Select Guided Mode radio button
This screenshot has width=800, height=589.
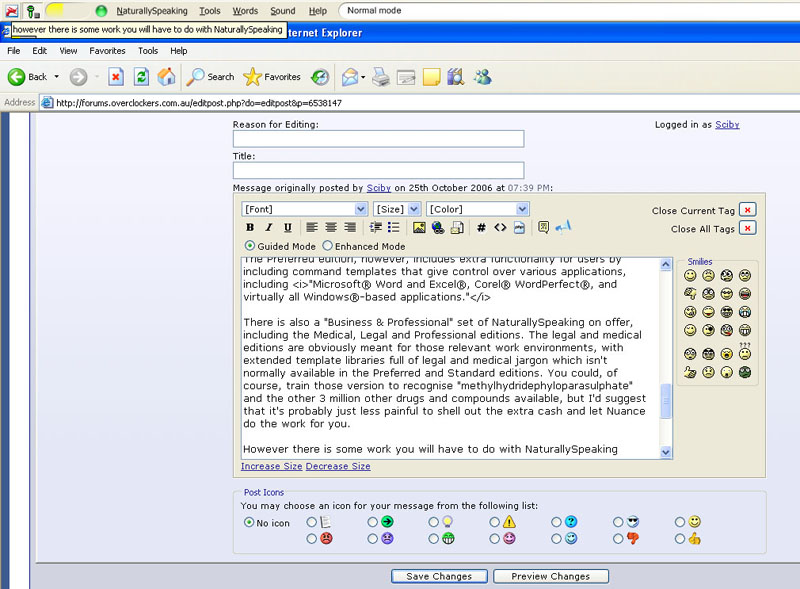(249, 246)
